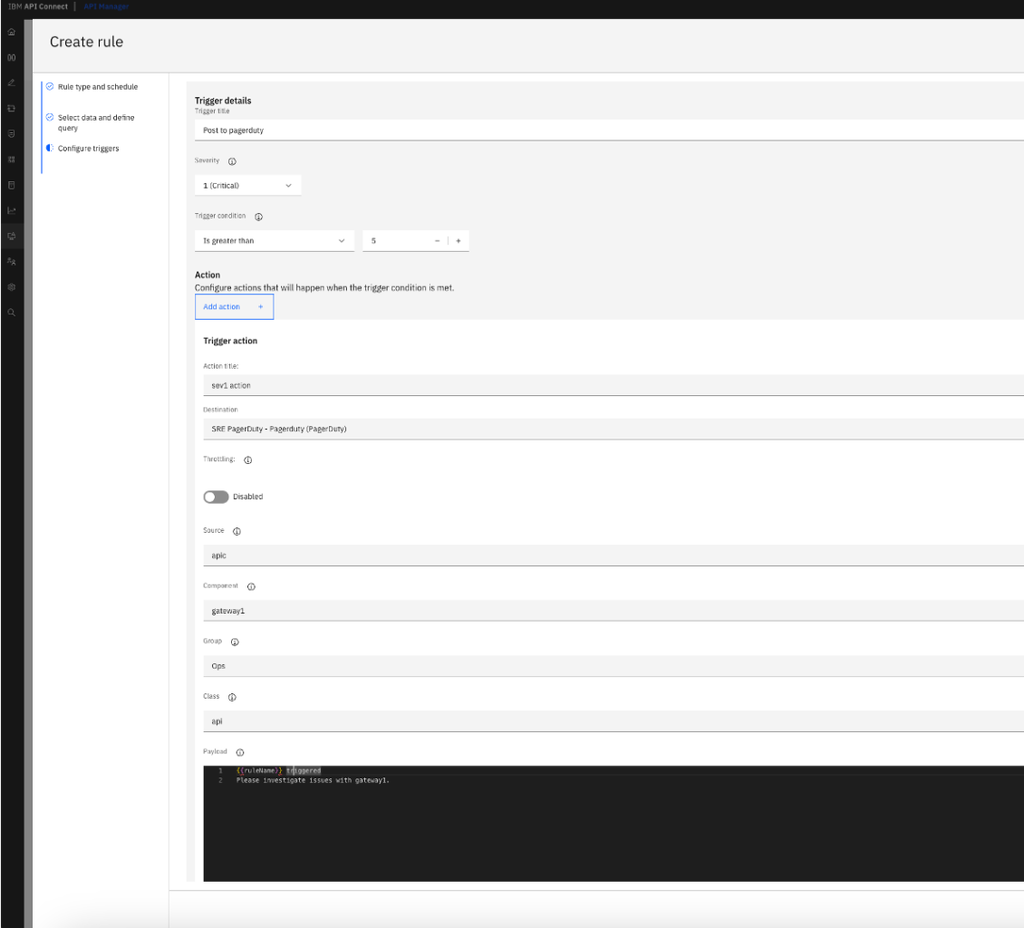This screenshot has height=928, width=1024.
Task: Enable the Disabled throttling toggle switch
Action: pyautogui.click(x=216, y=496)
